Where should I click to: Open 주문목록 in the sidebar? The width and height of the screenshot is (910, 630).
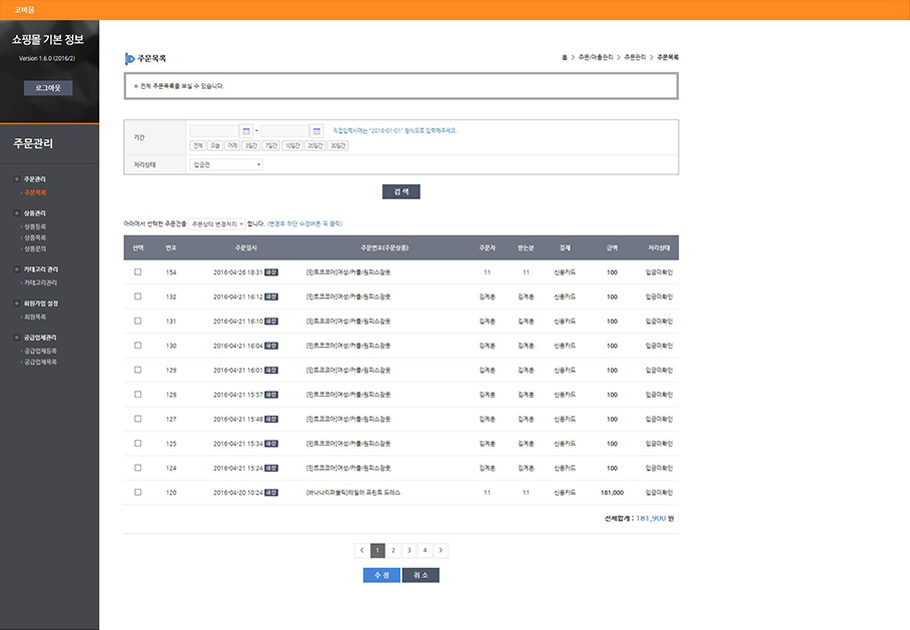(35, 193)
